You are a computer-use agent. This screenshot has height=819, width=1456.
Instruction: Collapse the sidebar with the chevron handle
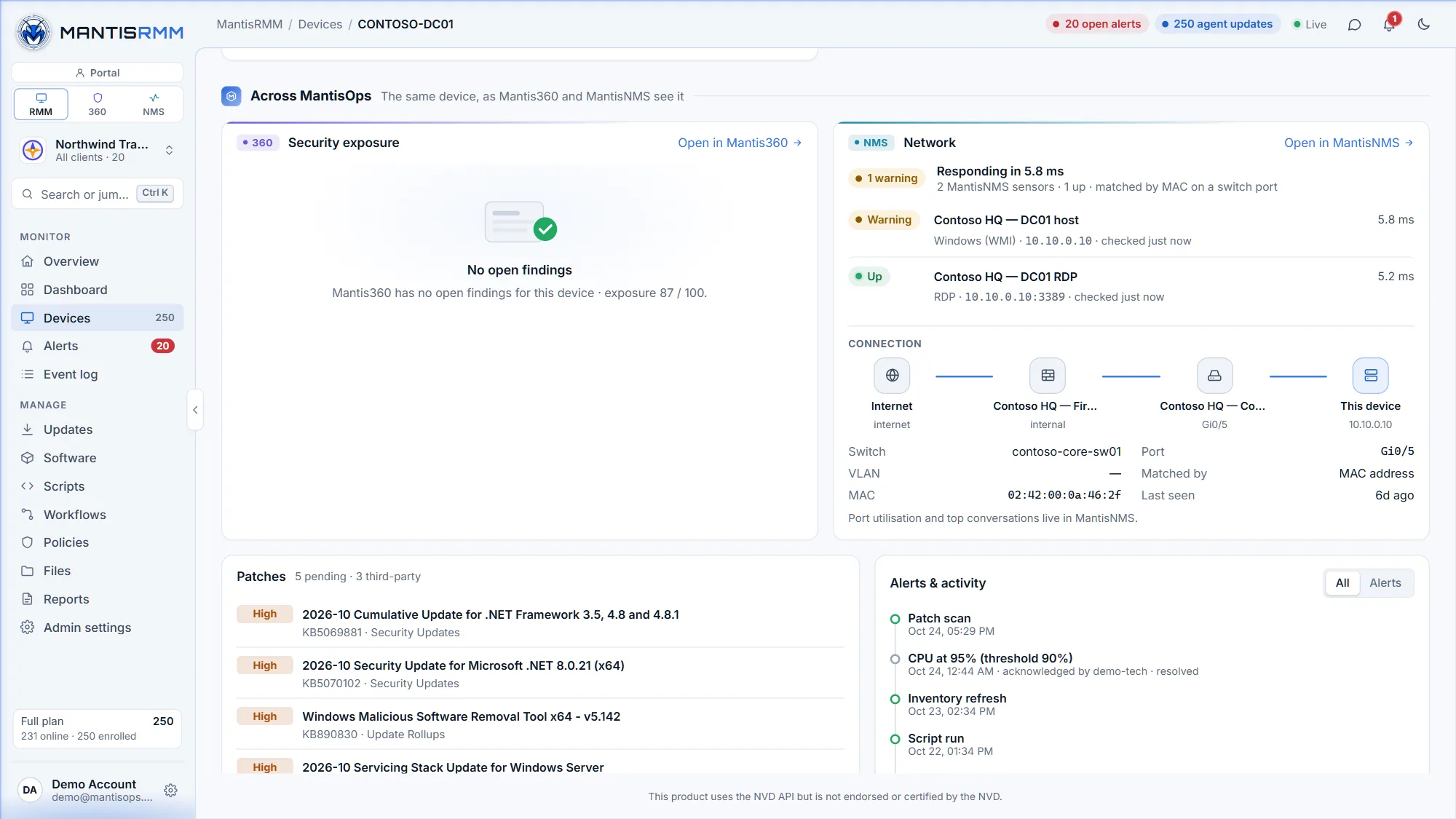click(x=195, y=410)
